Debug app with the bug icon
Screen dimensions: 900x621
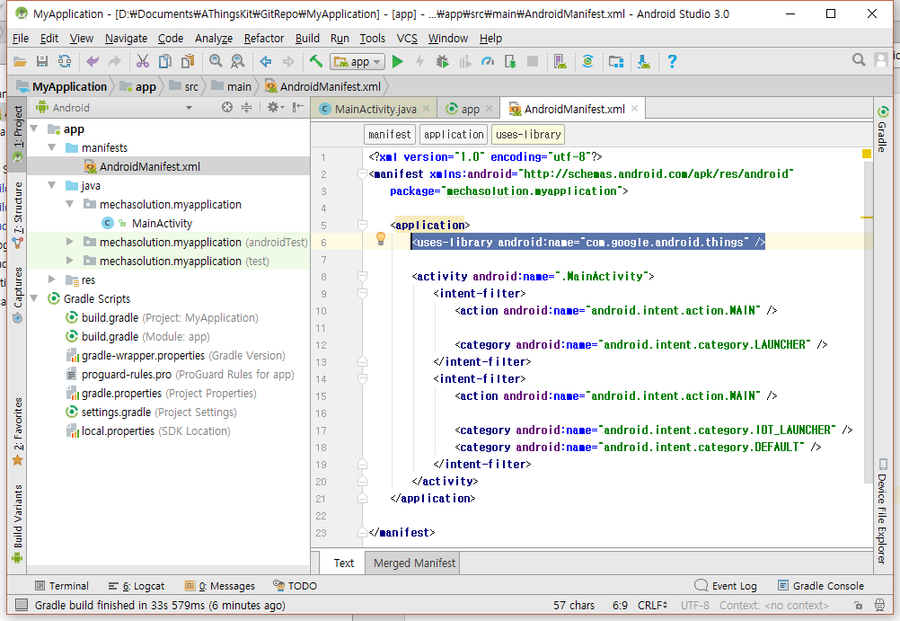coord(442,61)
